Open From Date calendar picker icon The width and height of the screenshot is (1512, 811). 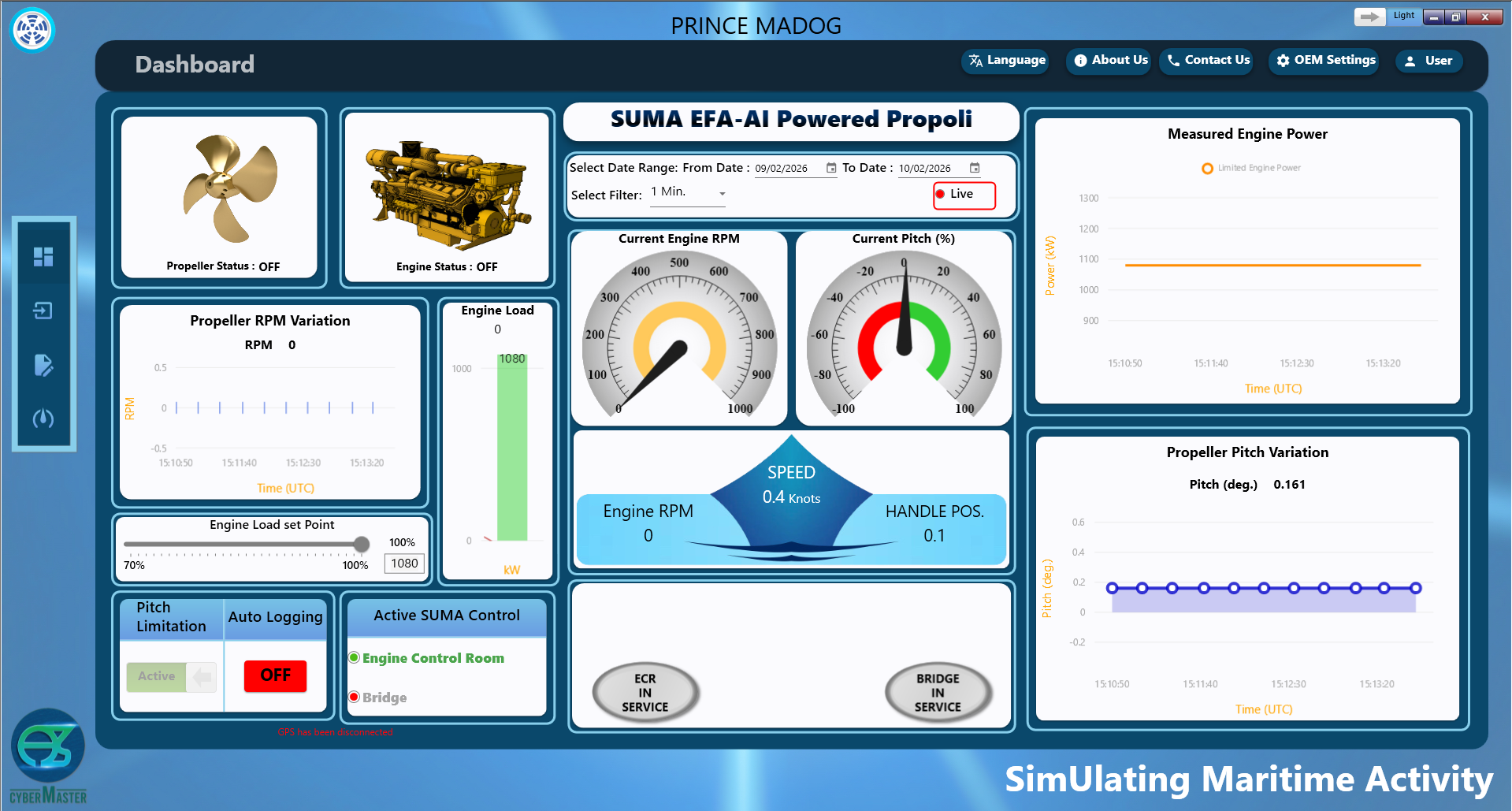831,168
